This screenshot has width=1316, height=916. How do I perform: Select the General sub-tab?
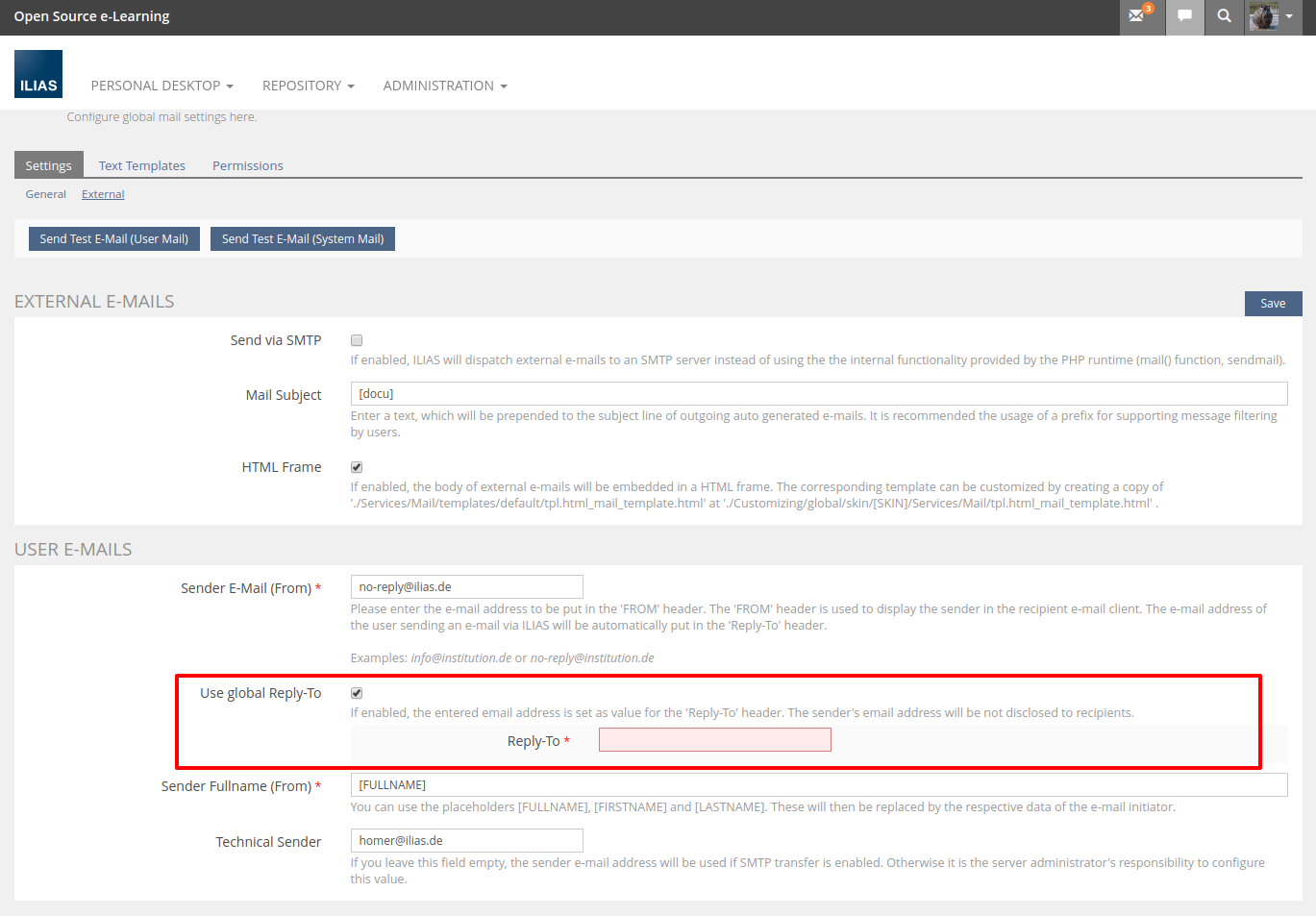pos(46,194)
